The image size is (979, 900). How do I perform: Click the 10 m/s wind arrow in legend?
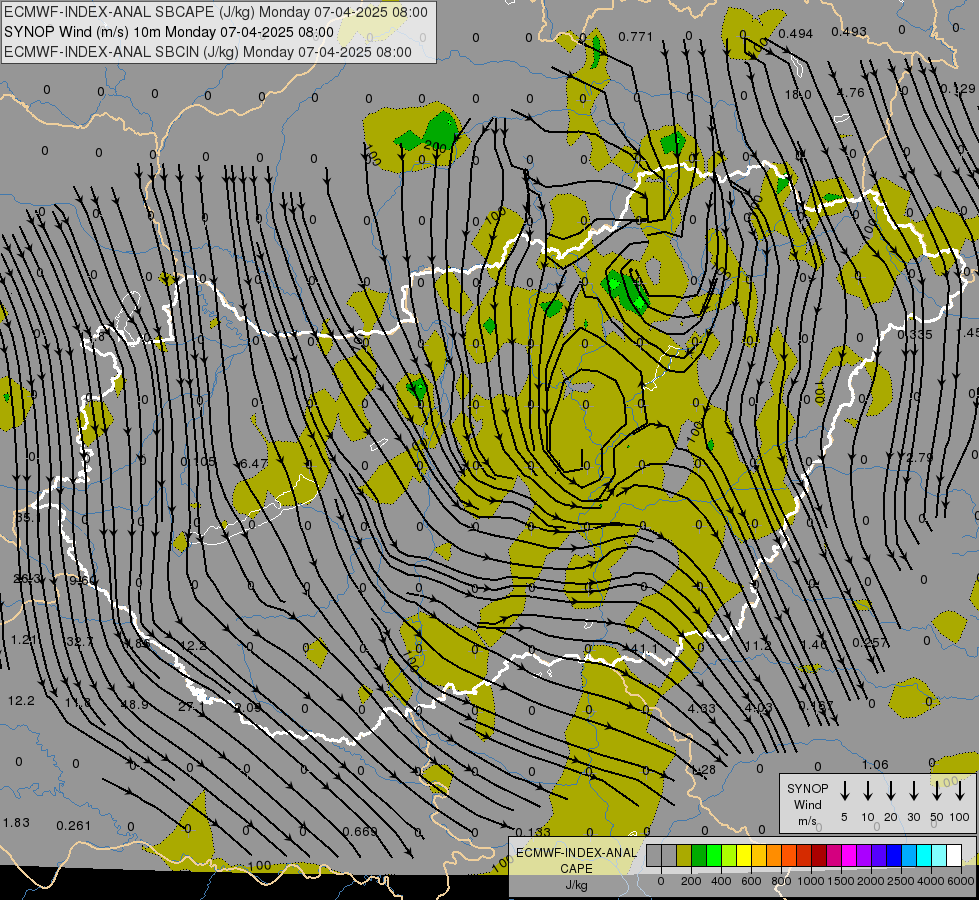[x=867, y=791]
